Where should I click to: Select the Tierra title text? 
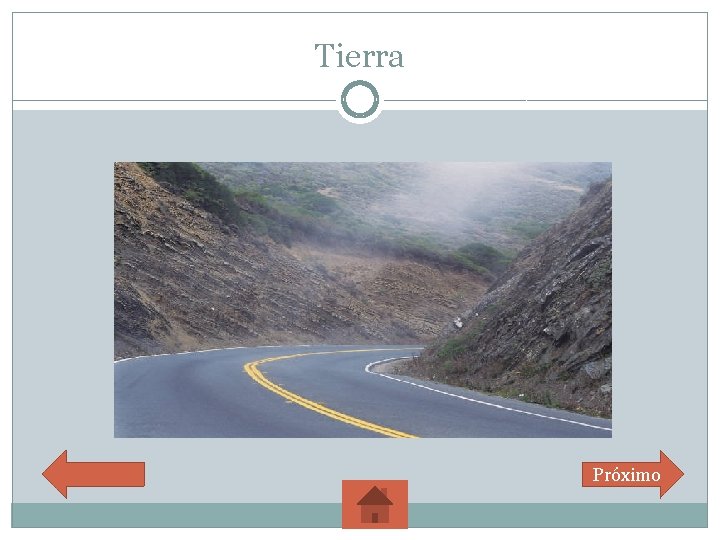coord(359,56)
